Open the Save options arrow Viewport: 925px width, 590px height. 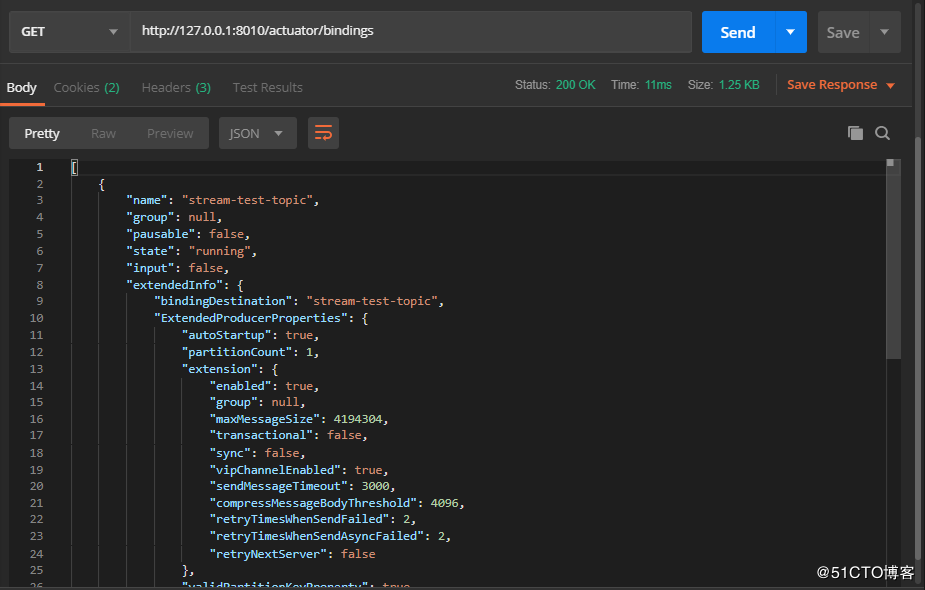pyautogui.click(x=884, y=32)
